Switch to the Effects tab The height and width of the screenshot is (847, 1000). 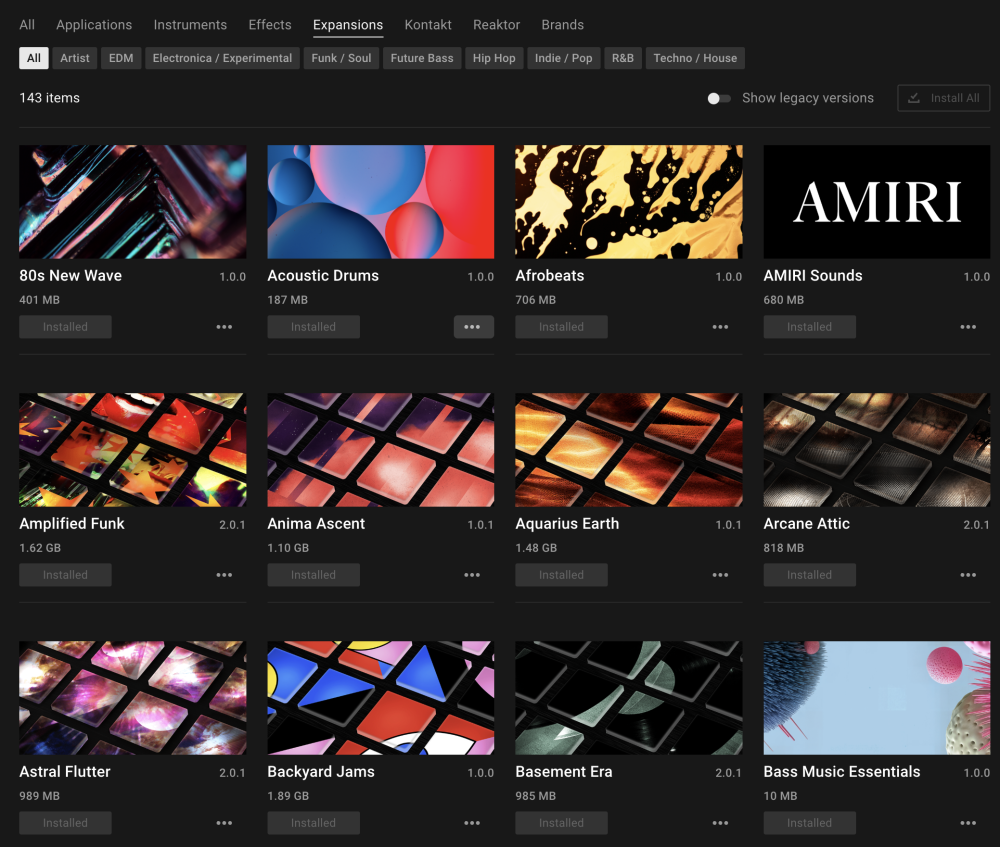coord(270,25)
